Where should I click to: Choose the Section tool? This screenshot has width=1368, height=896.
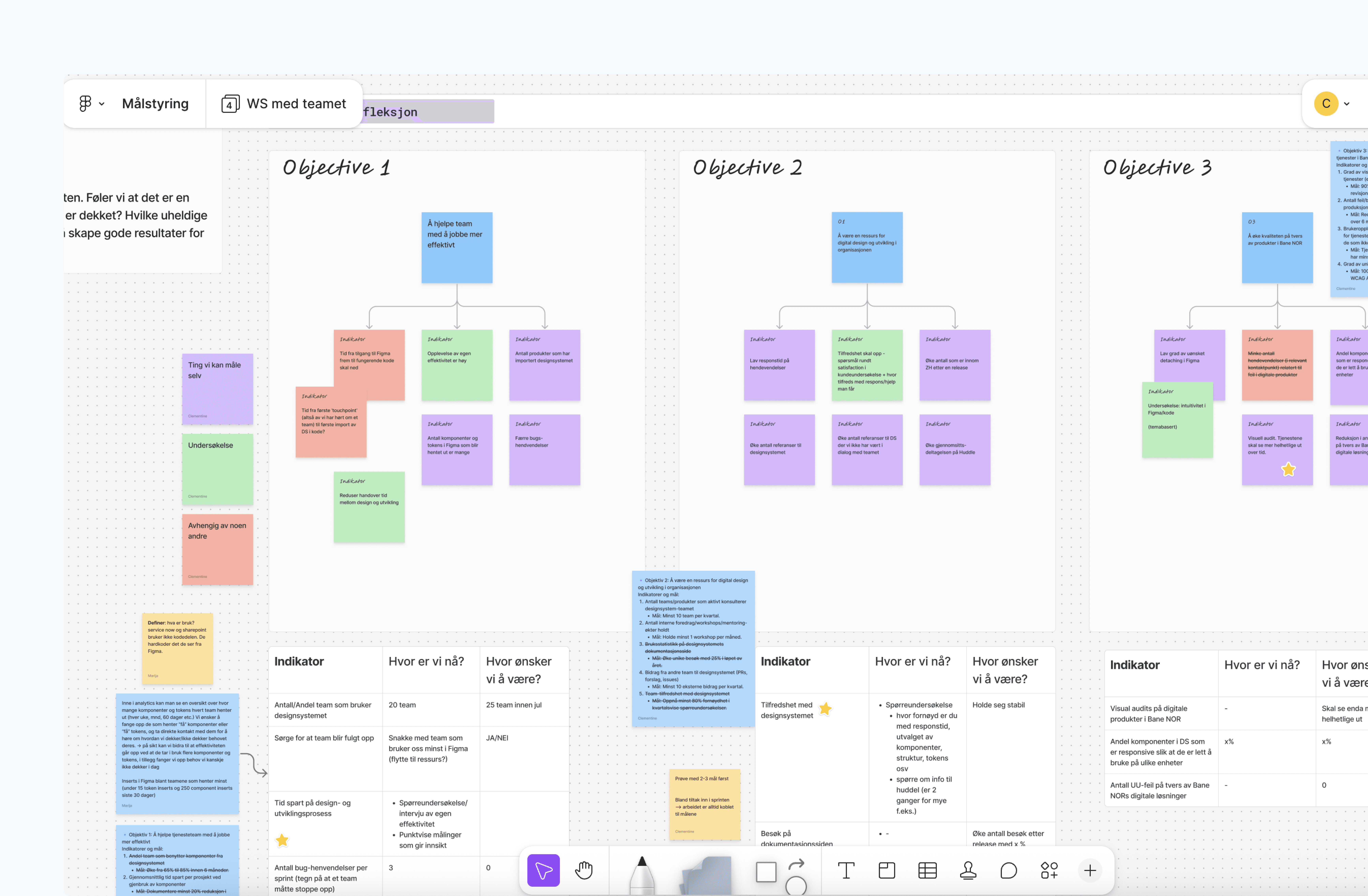pos(887,870)
